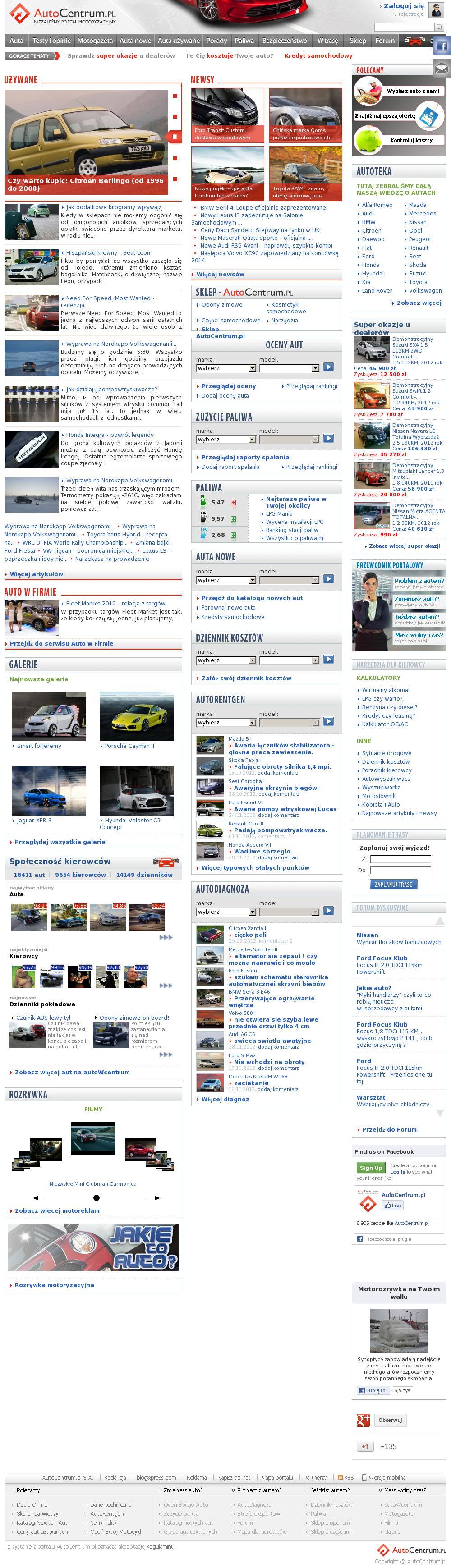Open the envelope newsletter side tab
The width and height of the screenshot is (451, 1568).
(442, 68)
